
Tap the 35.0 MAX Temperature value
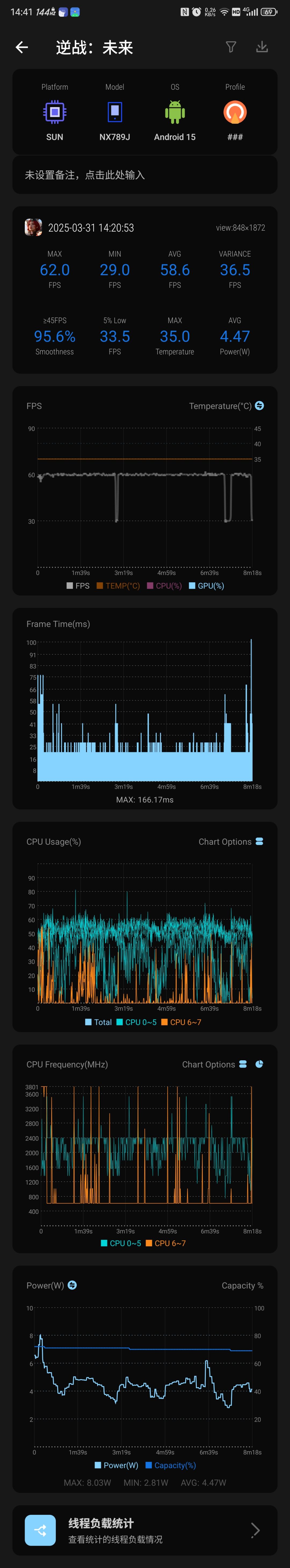click(x=175, y=337)
